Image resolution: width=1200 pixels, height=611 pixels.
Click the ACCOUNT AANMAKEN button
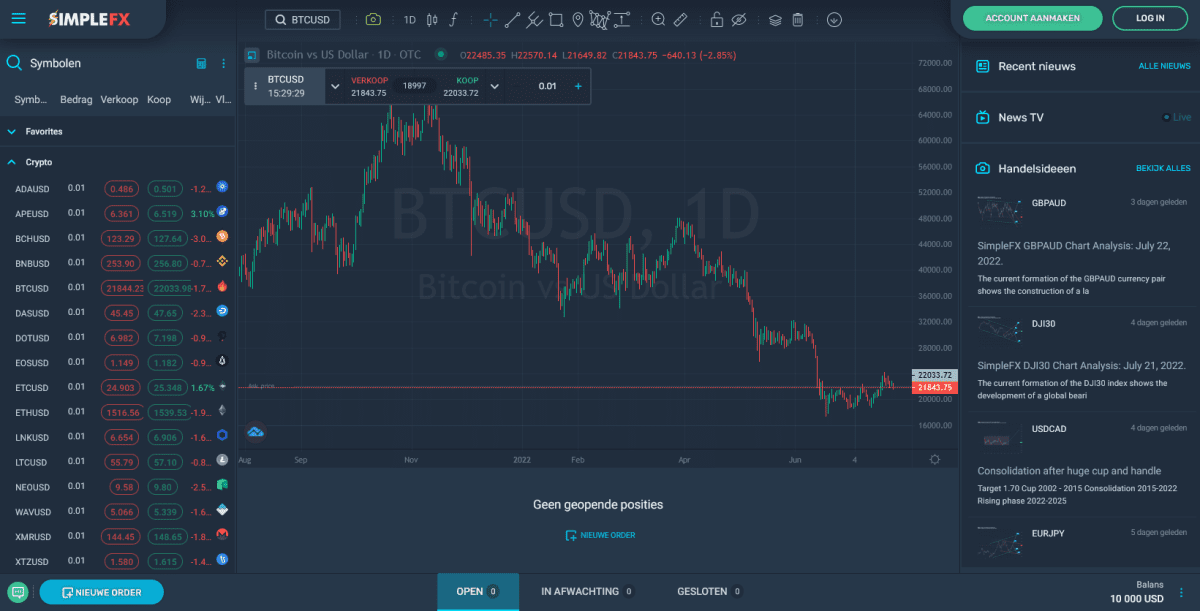click(1033, 18)
